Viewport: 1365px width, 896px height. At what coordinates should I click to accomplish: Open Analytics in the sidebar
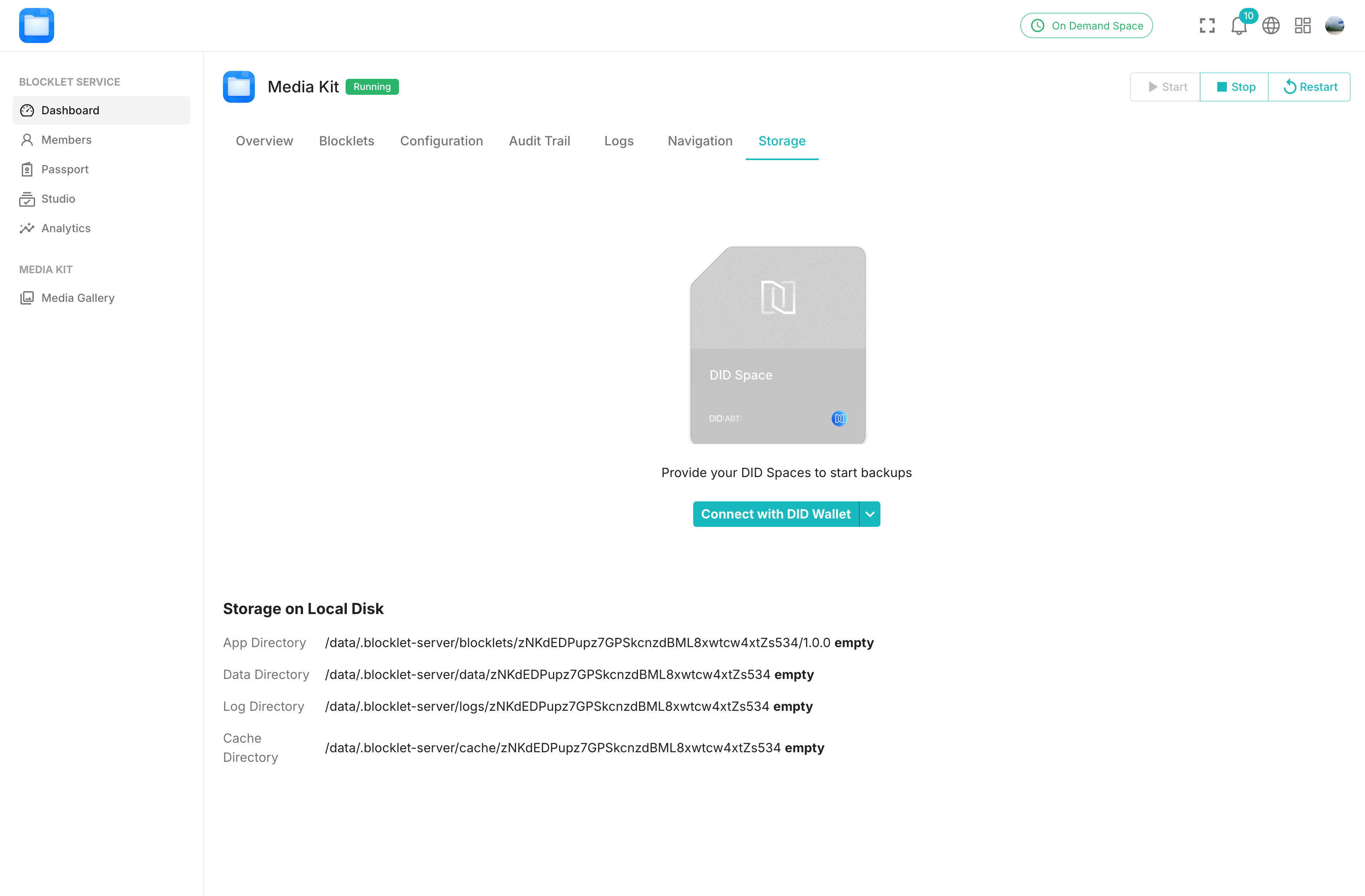coord(65,228)
